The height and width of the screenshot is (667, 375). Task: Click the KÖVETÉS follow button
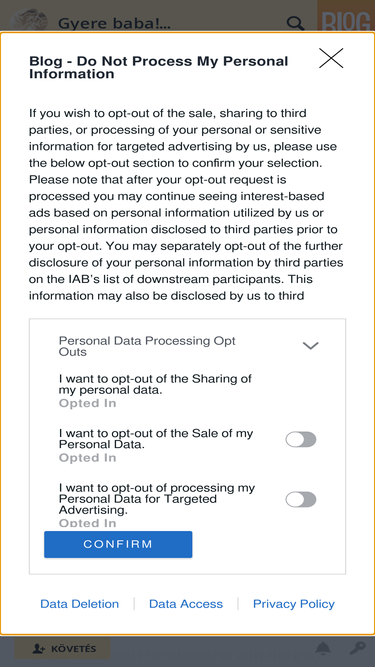[63, 648]
